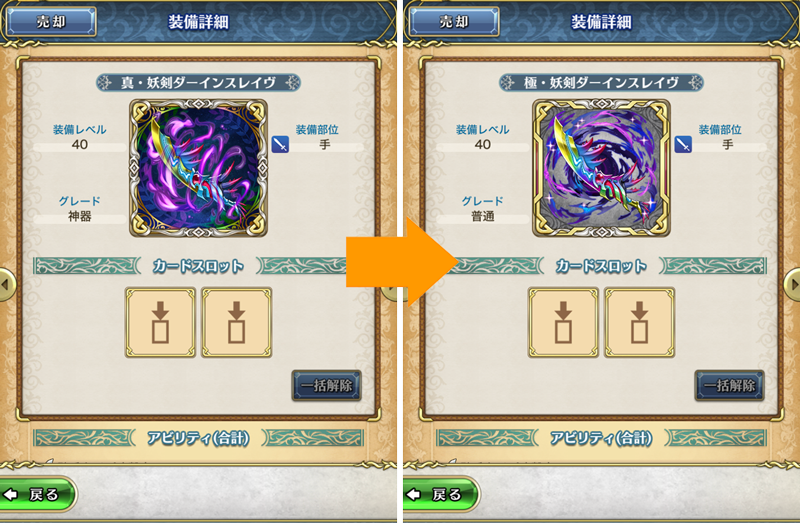The width and height of the screenshot is (800, 523).
Task: Select the 真・妖剣ダーインスレイヴ weapon artwork
Action: pyautogui.click(x=198, y=168)
